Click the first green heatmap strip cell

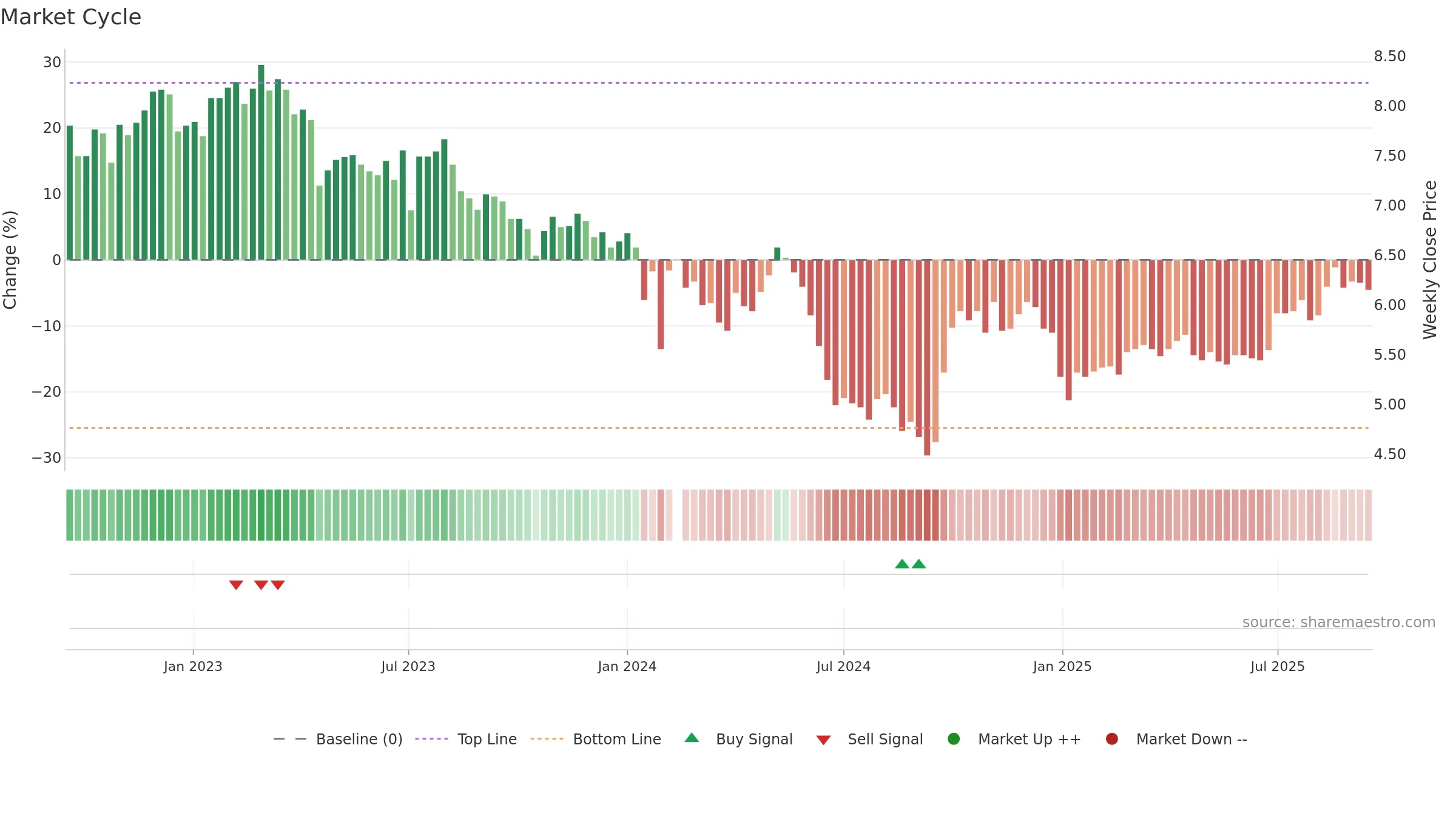[x=70, y=515]
